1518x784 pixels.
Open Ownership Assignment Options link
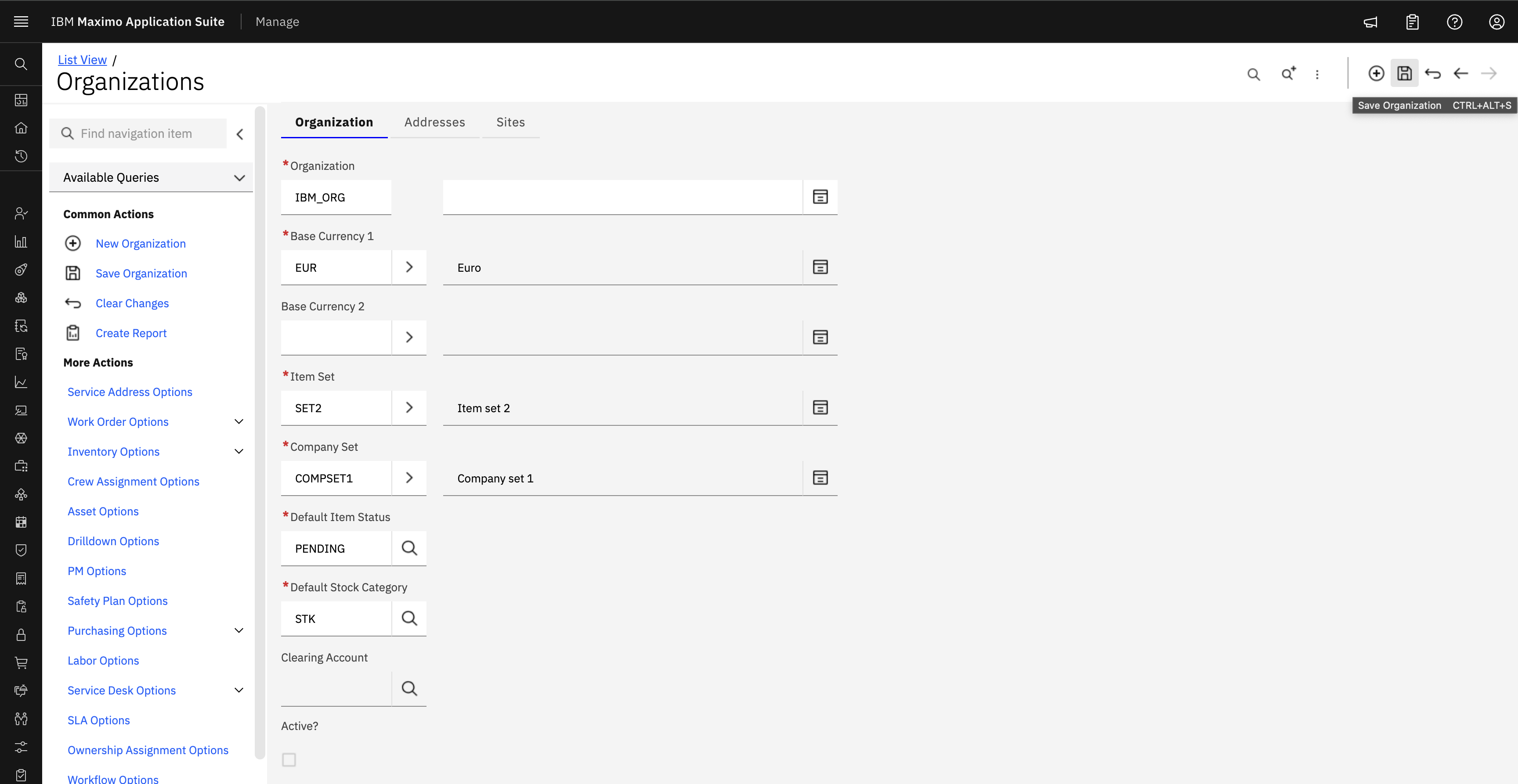(x=148, y=751)
